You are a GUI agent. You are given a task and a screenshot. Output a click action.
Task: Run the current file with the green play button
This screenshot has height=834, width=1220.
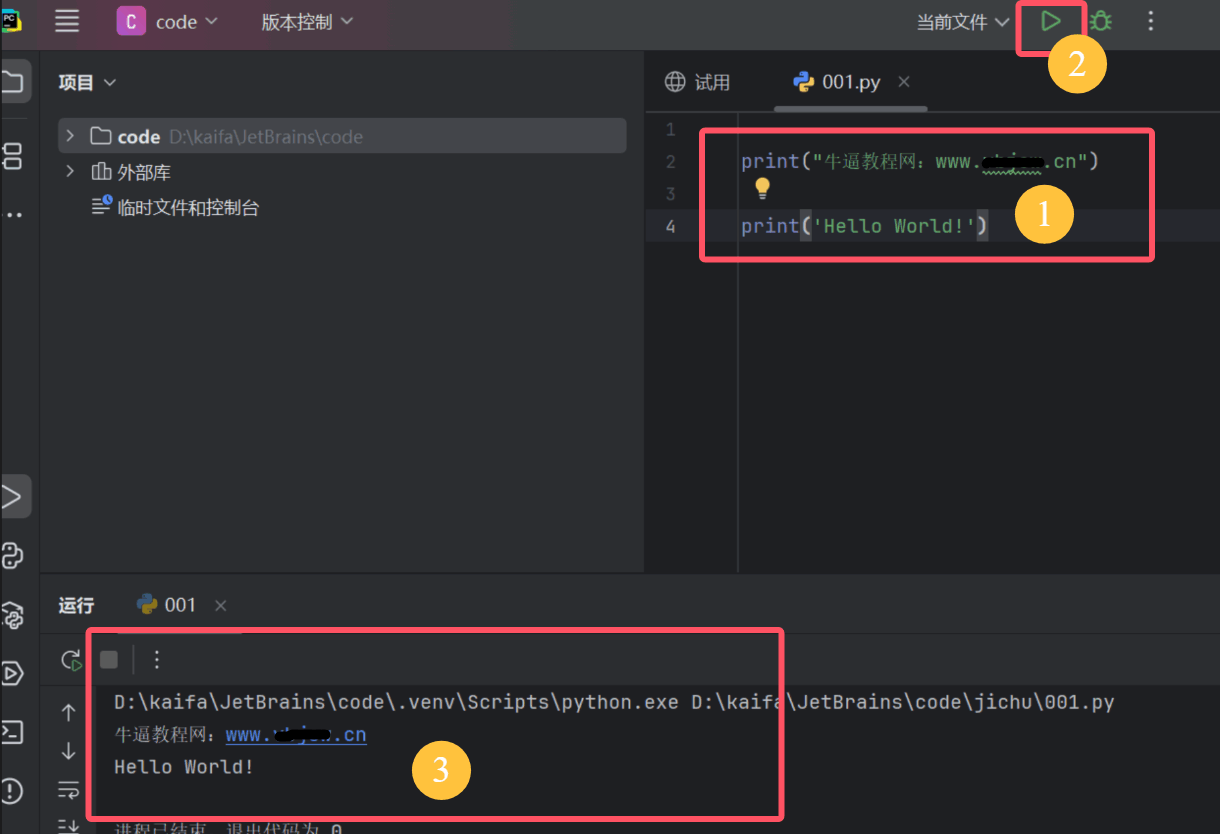[x=1050, y=21]
